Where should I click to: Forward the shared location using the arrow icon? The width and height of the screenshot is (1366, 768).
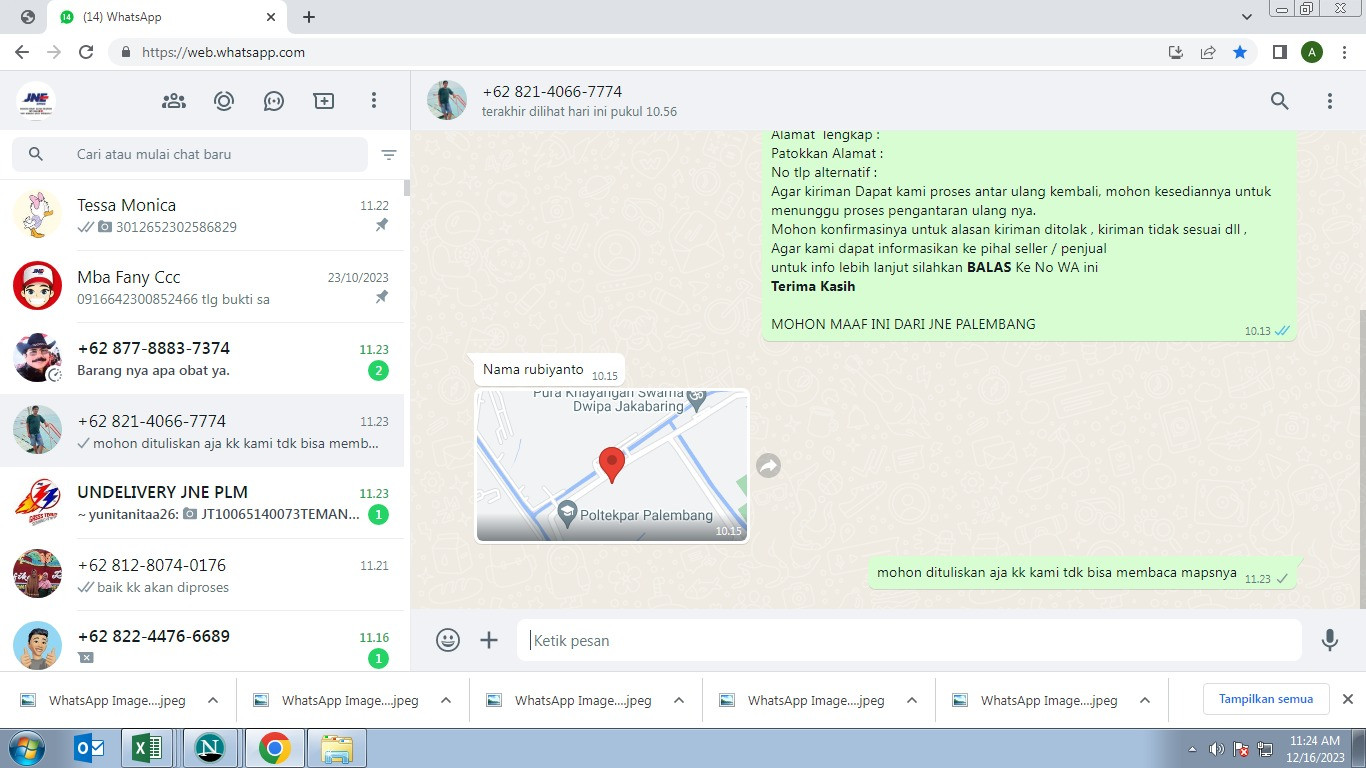coord(768,465)
